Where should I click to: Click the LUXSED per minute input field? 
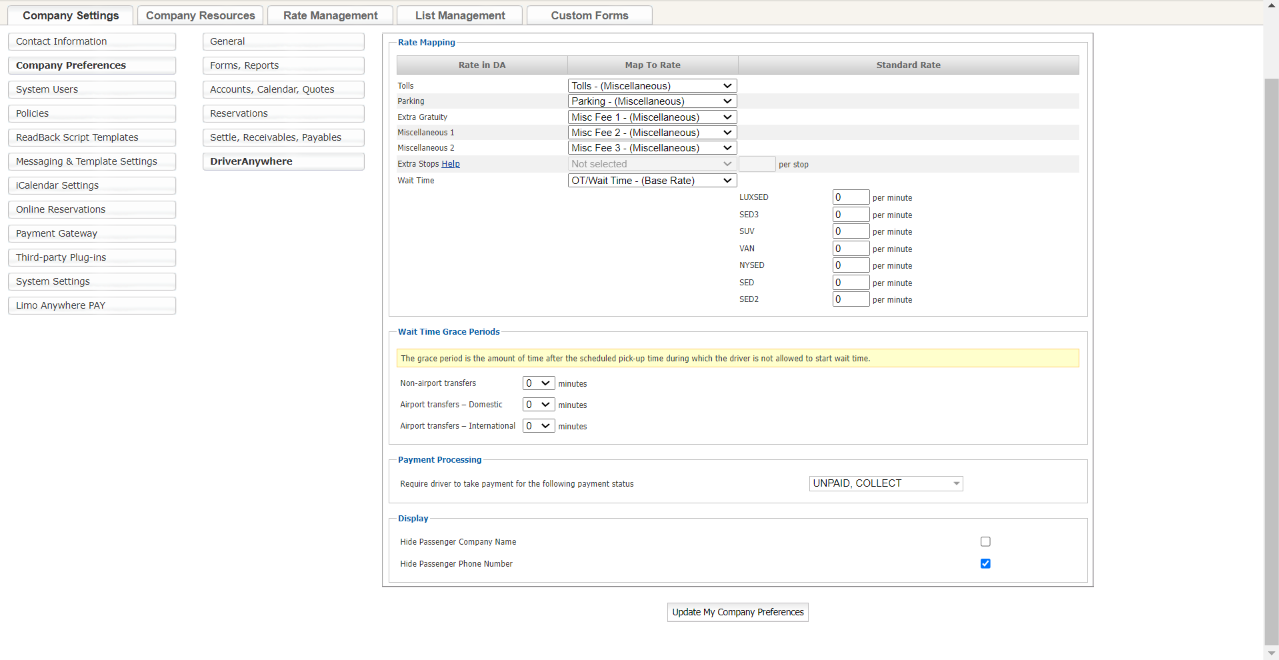click(850, 198)
